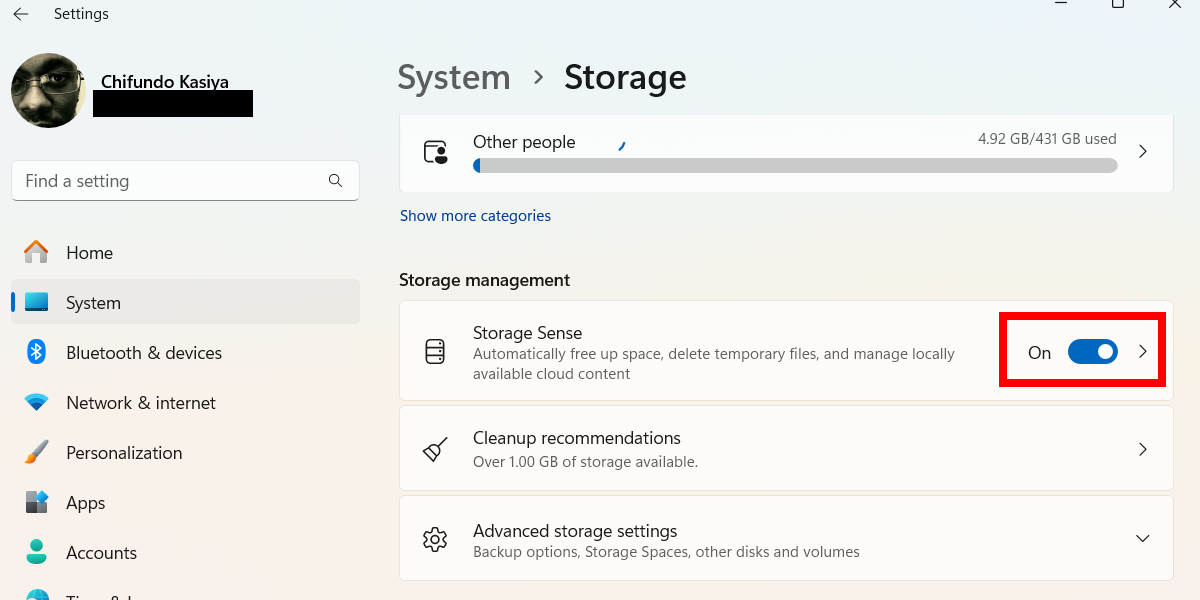The height and width of the screenshot is (600, 1200).
Task: Click the back arrow icon
Action: (20, 14)
